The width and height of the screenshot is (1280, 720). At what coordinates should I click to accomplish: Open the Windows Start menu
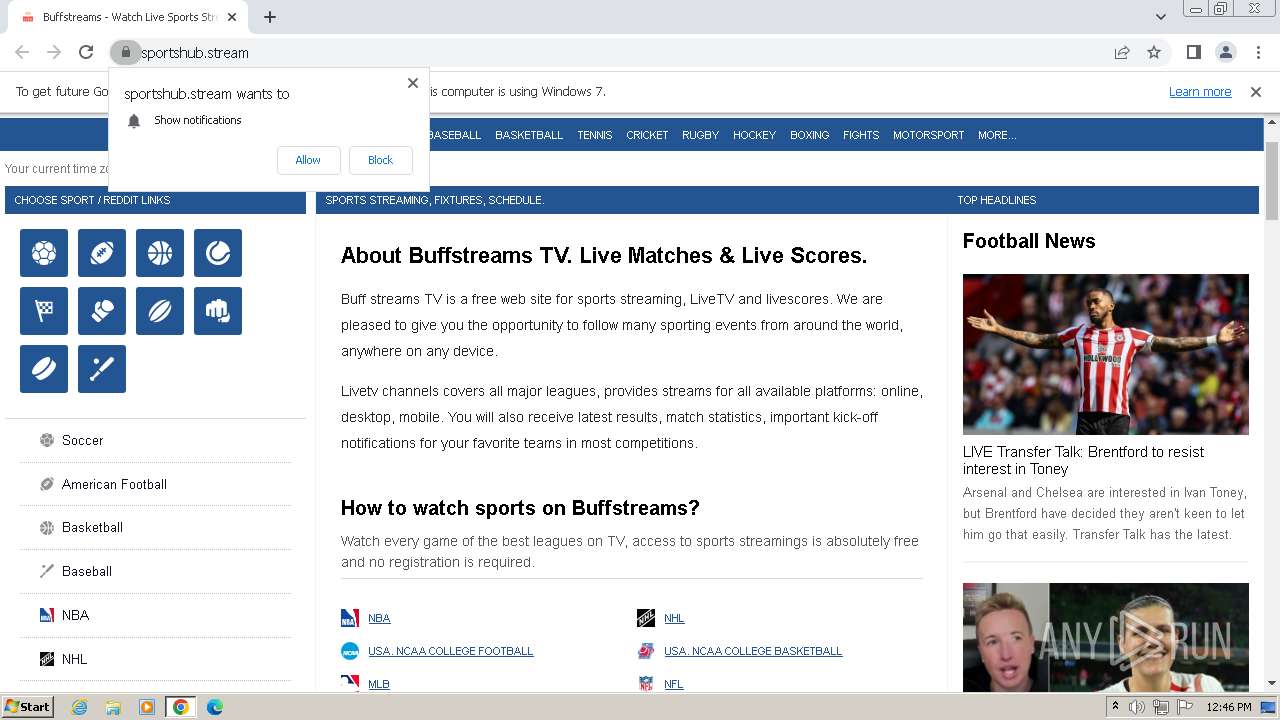(x=27, y=707)
